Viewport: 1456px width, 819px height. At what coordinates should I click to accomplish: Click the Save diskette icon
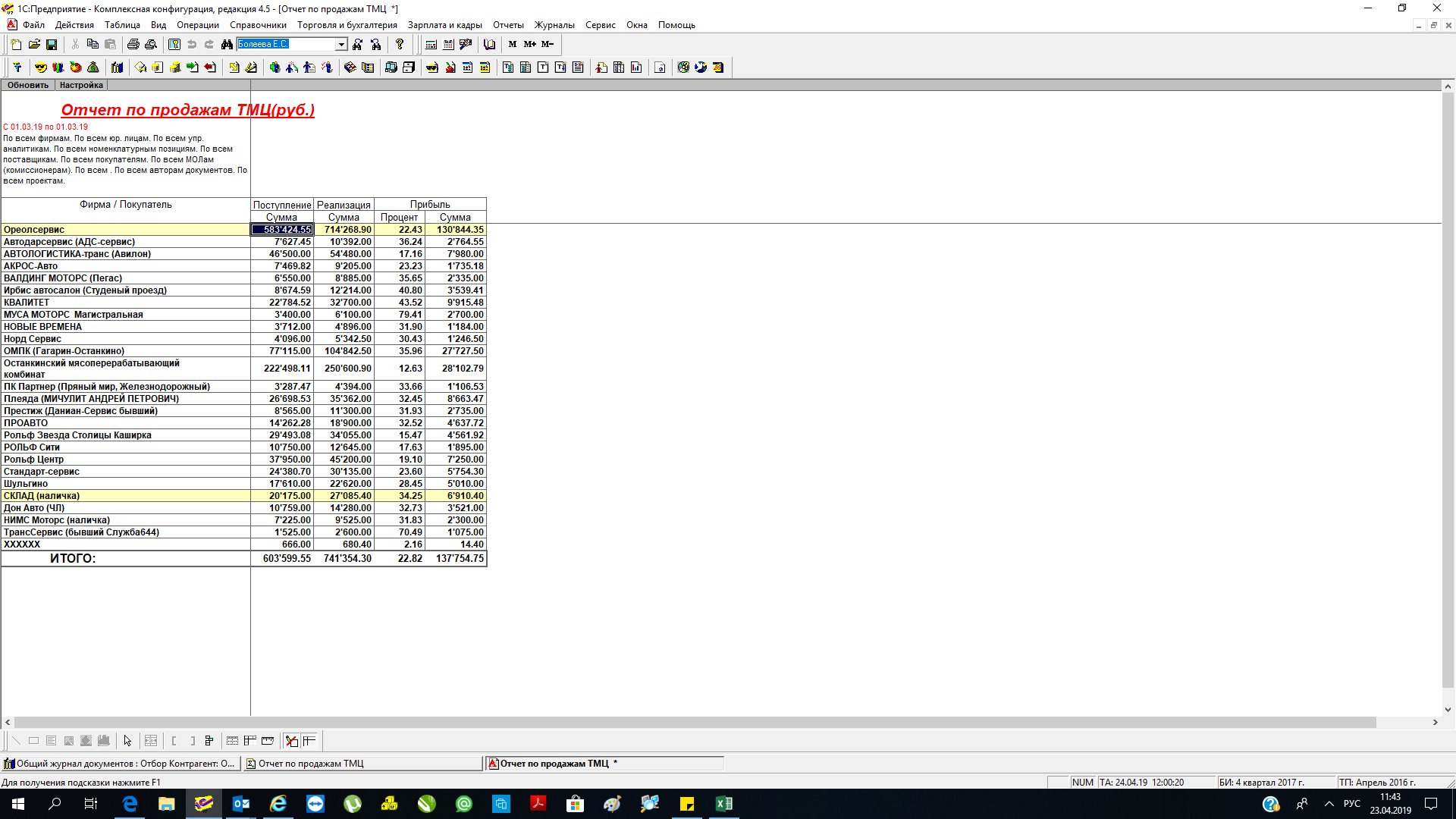click(x=52, y=45)
